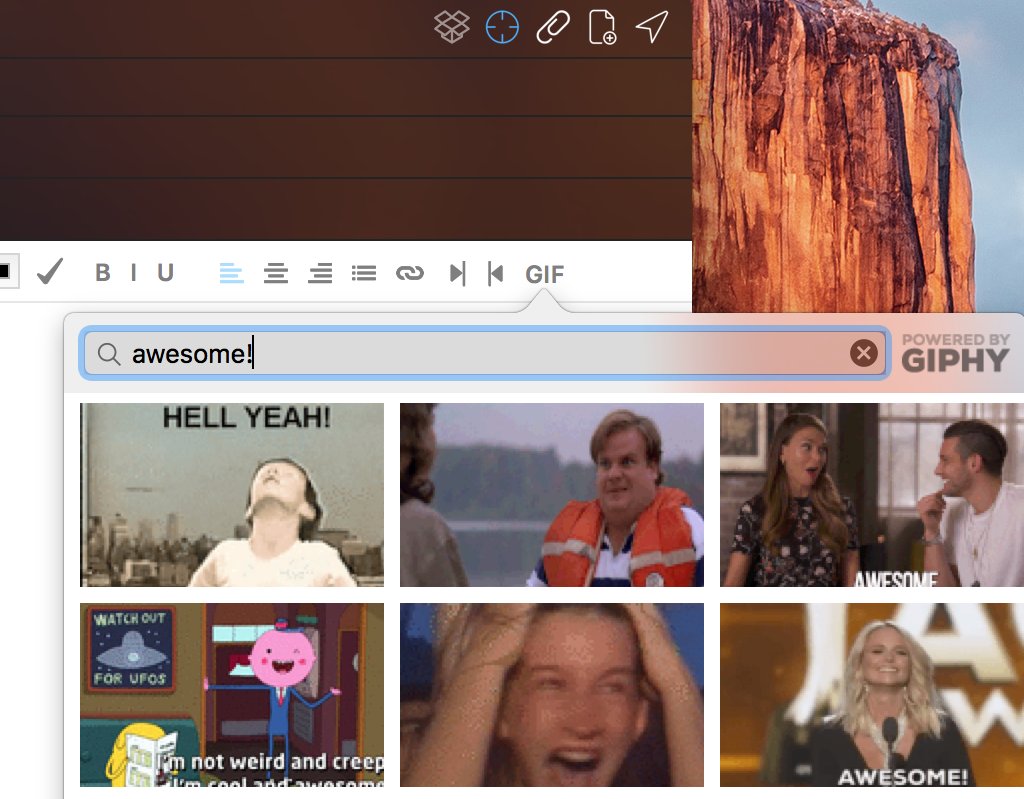Toggle underline formatting
The height and width of the screenshot is (799, 1024).
pos(165,272)
